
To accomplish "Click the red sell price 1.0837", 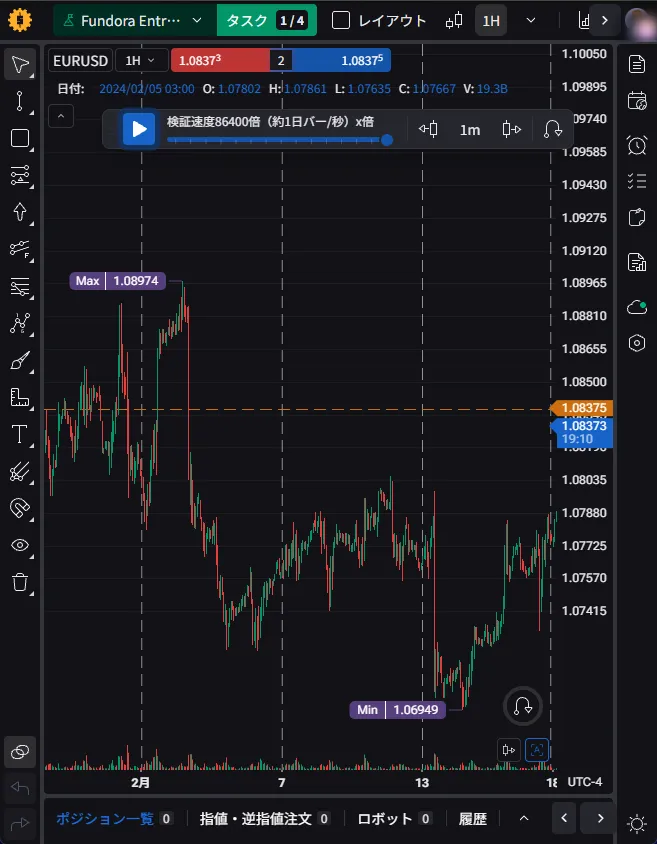I will tap(220, 60).
